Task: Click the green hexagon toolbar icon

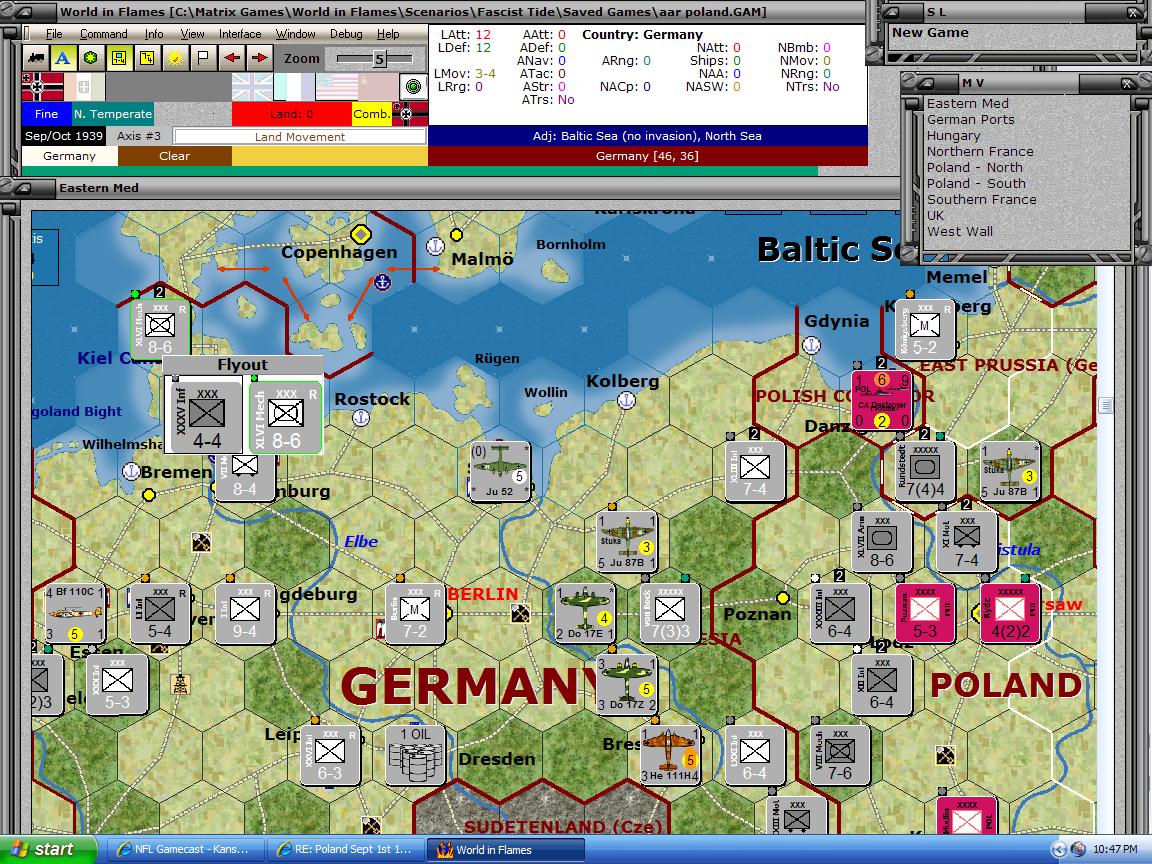Action: pyautogui.click(x=91, y=58)
